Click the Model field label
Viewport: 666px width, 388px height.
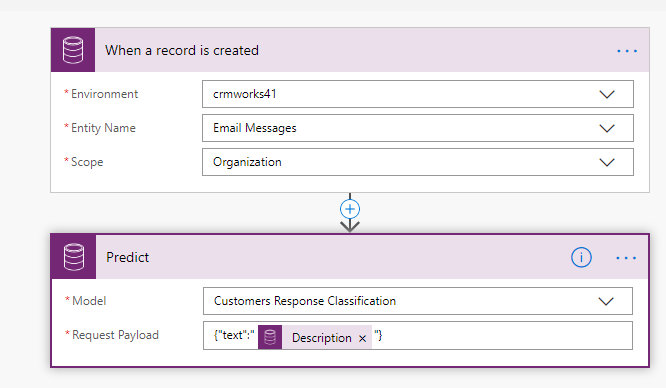coord(89,301)
